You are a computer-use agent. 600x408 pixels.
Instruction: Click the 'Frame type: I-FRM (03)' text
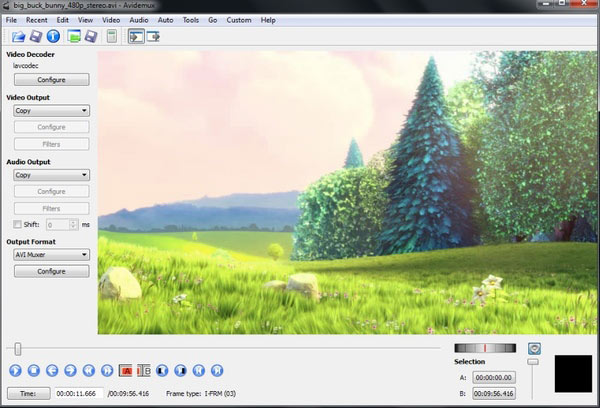(x=201, y=393)
